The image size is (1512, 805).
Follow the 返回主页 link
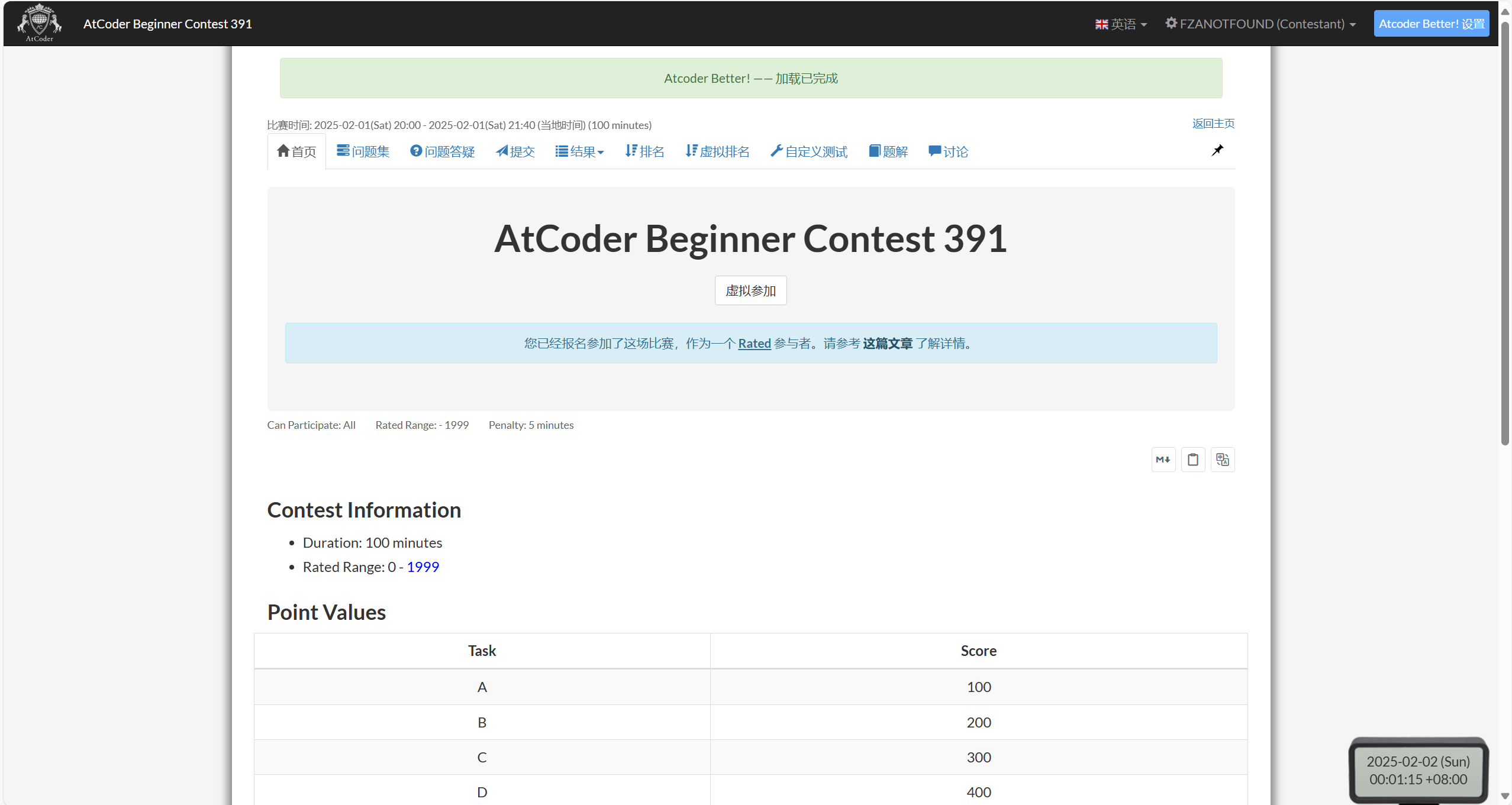pyautogui.click(x=1213, y=124)
